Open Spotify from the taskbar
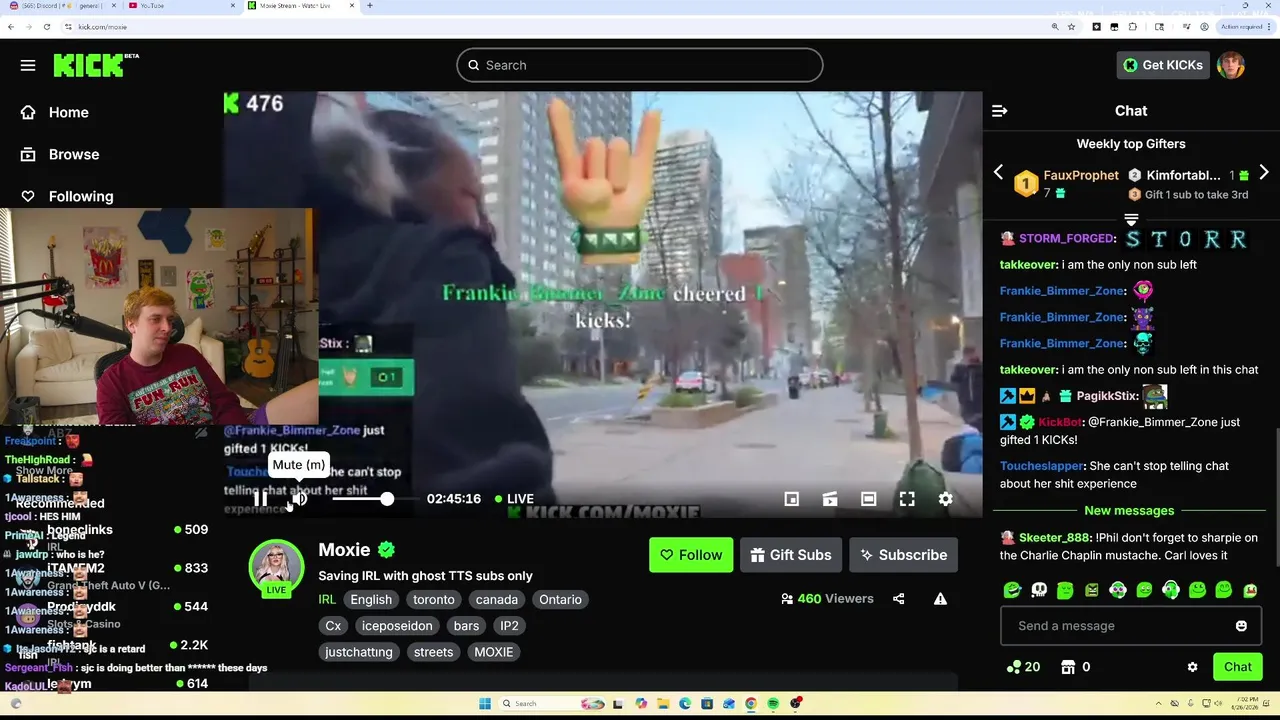The height and width of the screenshot is (720, 1280). tap(773, 704)
